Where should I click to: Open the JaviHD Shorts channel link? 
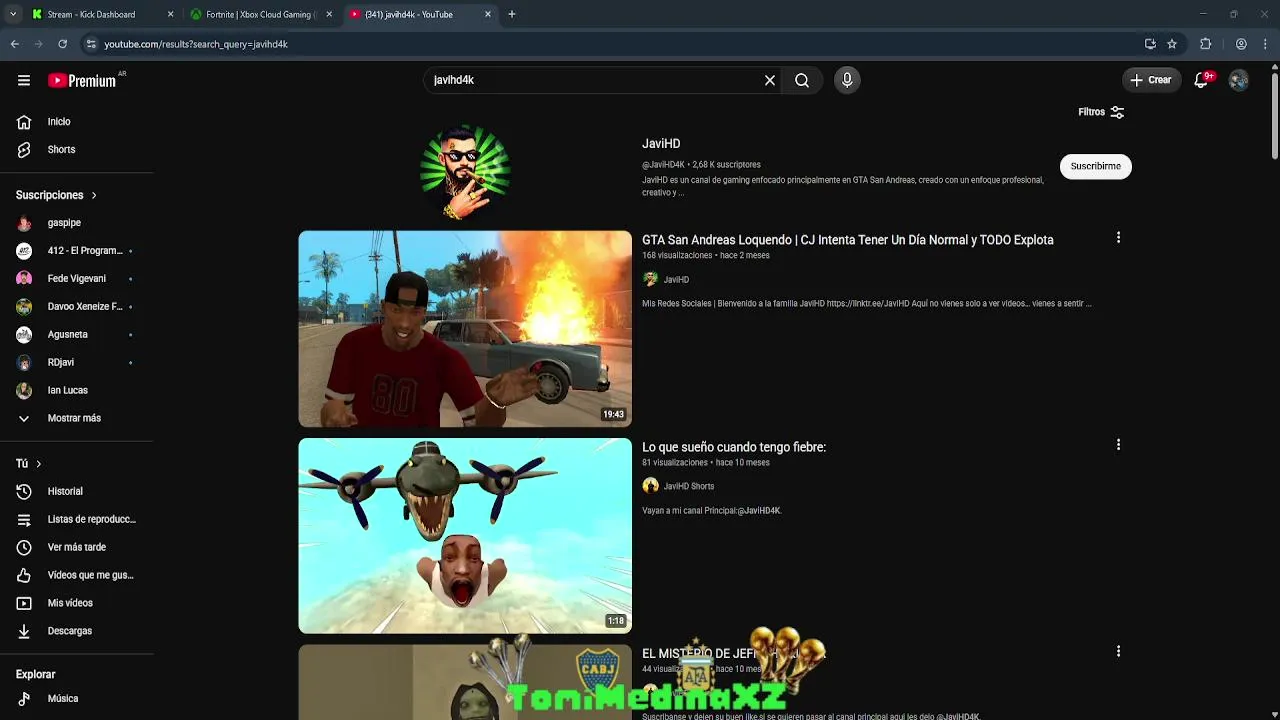pos(689,486)
